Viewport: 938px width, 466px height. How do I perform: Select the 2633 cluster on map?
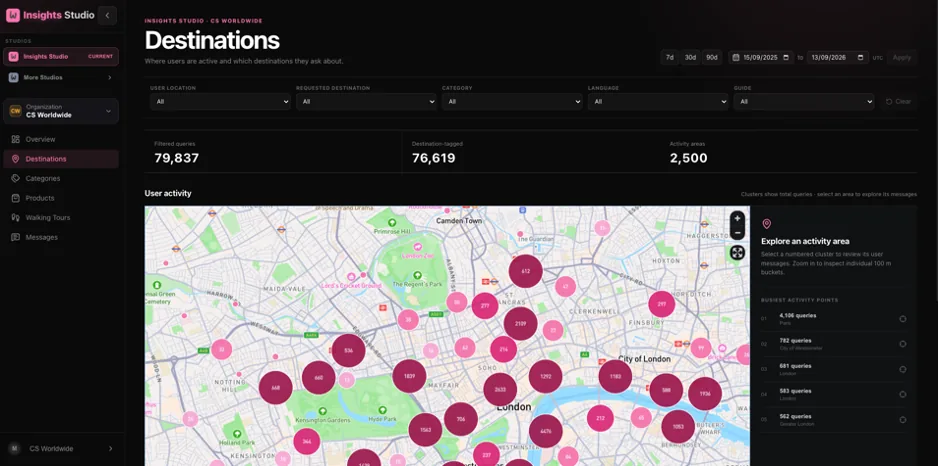pos(500,389)
